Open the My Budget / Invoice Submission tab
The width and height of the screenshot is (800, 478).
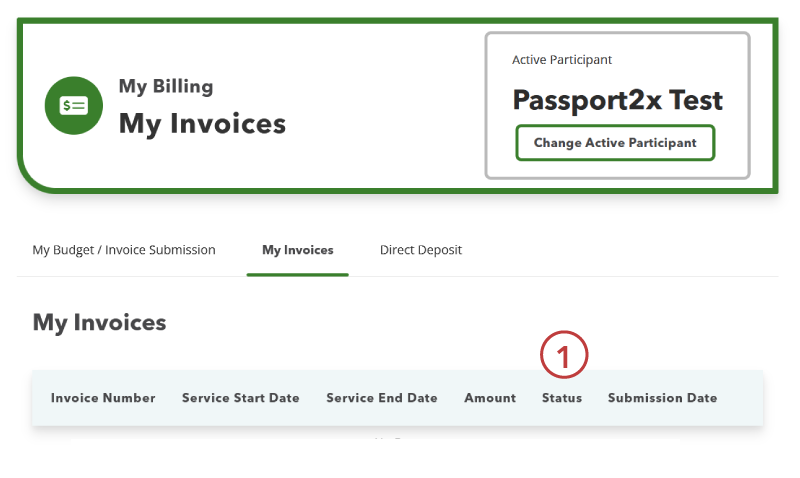point(124,250)
